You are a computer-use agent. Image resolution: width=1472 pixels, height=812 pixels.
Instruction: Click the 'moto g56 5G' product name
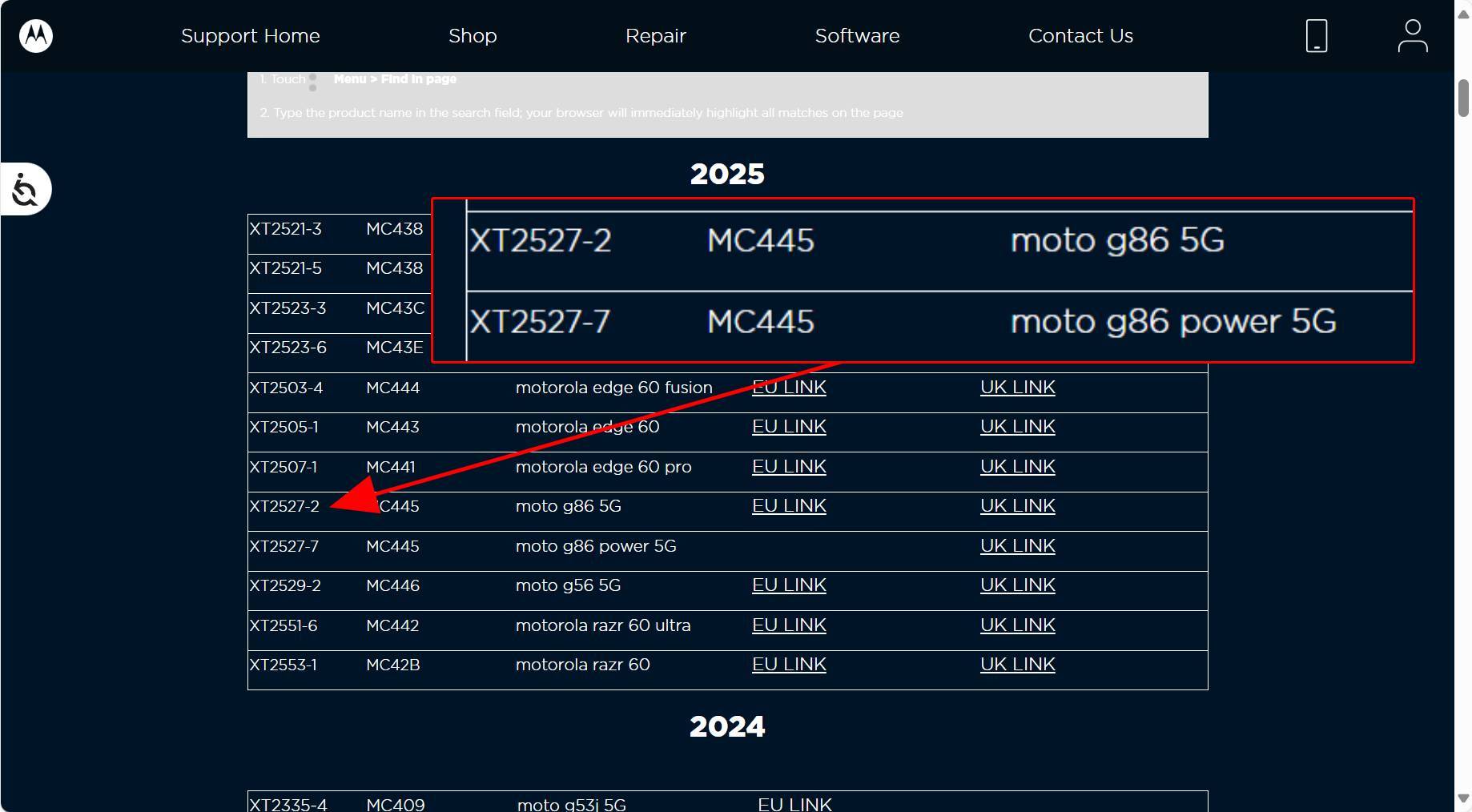[x=569, y=585]
